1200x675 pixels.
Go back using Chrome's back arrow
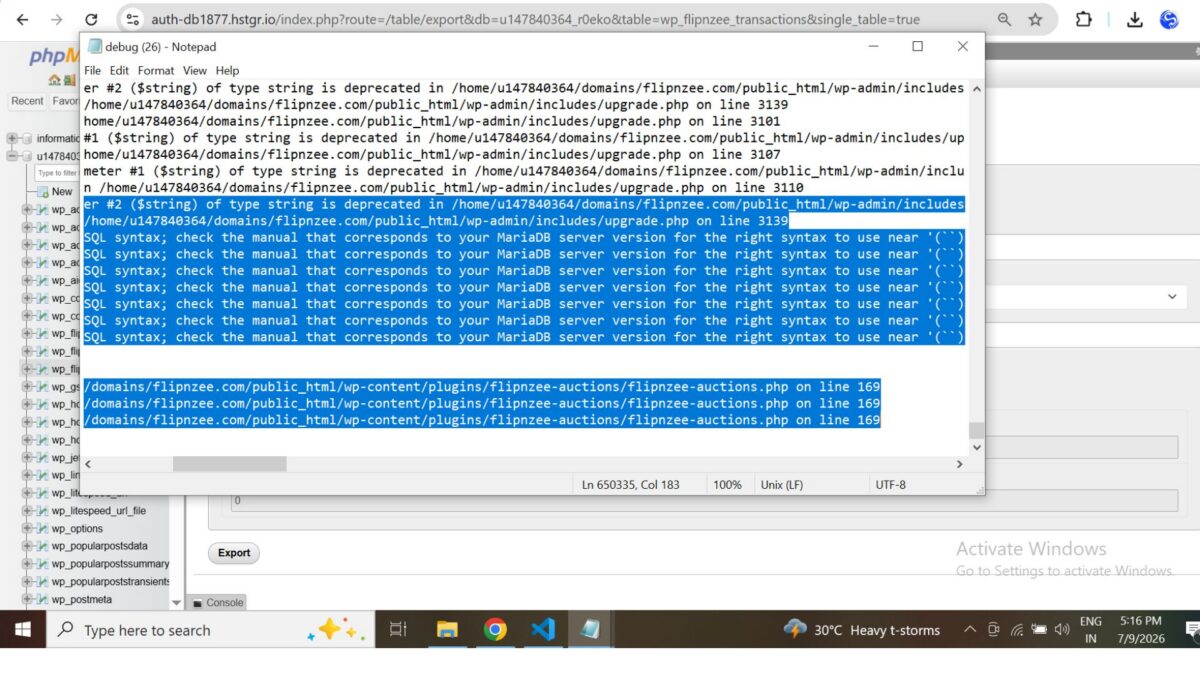coord(22,20)
